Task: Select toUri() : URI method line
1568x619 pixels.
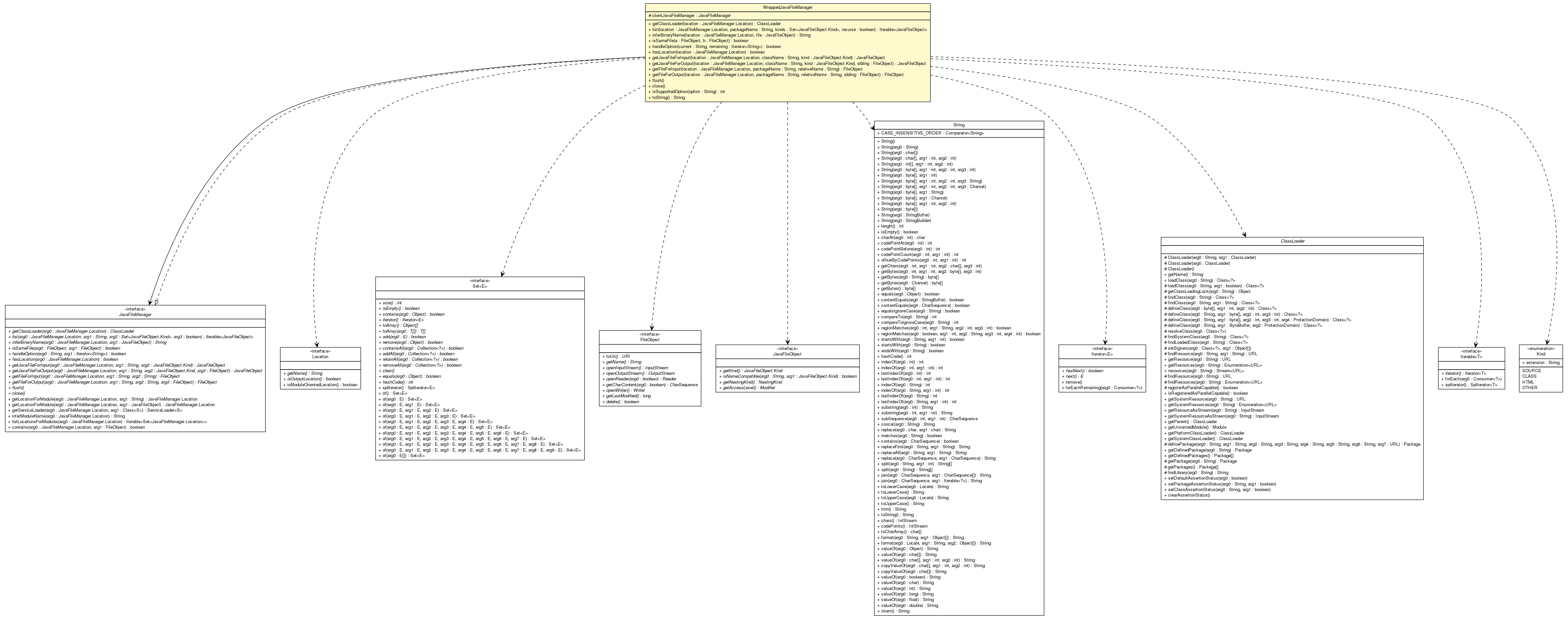Action: coord(616,357)
